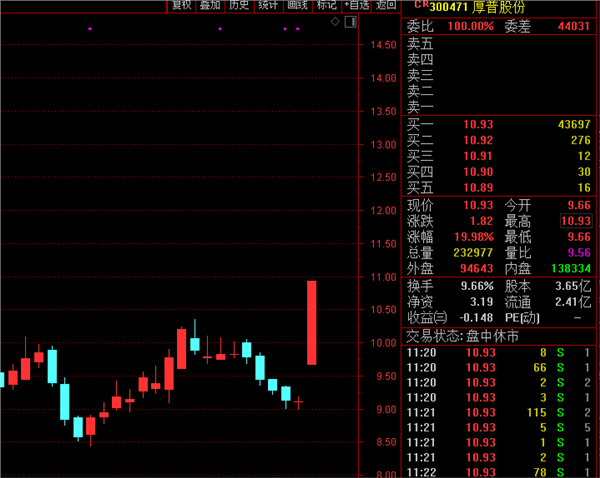Screen dimensions: 600x478
Task: Select the 统计 statistics tool
Action: coord(268,6)
